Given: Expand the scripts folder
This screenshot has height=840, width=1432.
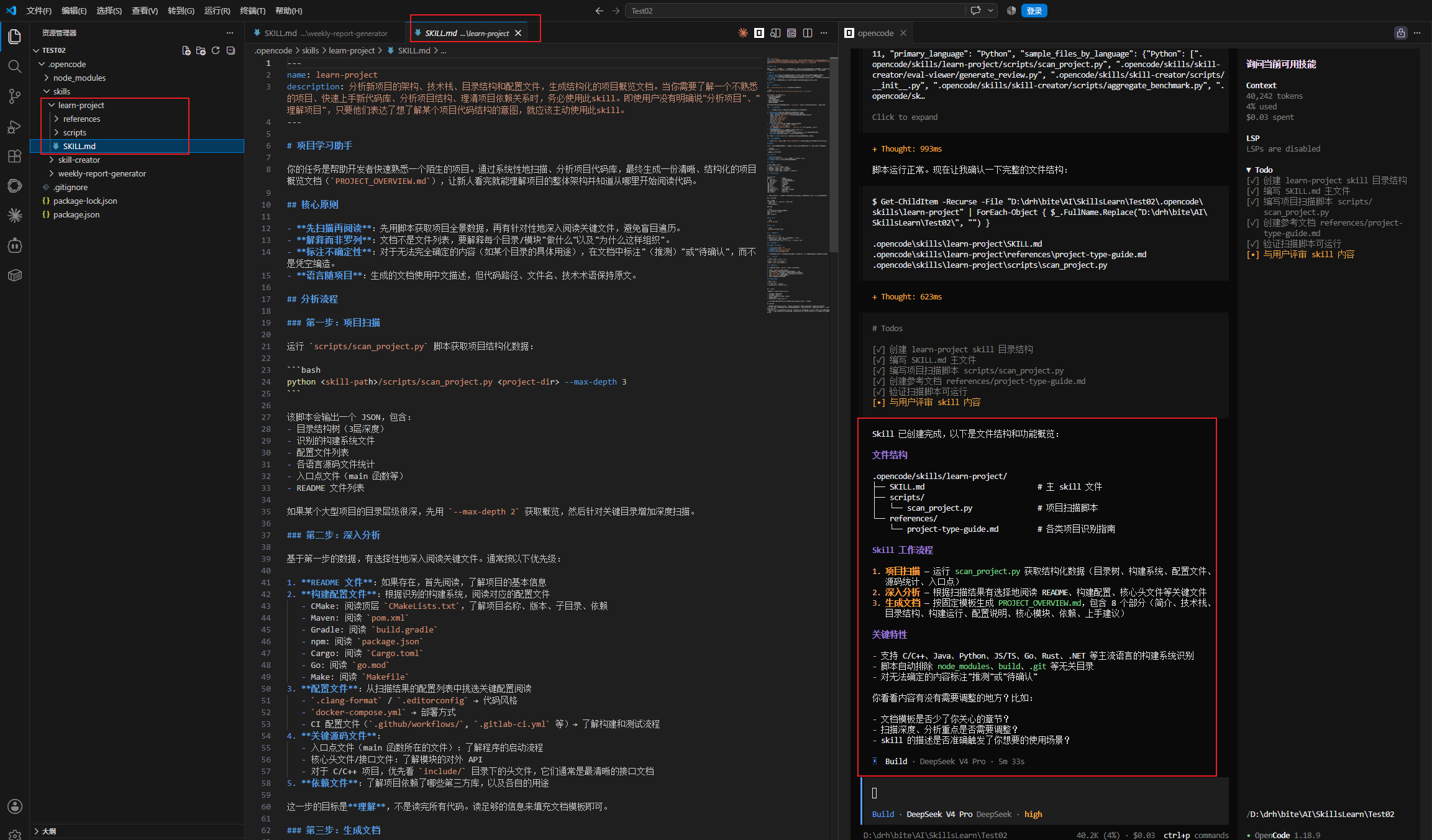Looking at the screenshot, I should [x=57, y=132].
